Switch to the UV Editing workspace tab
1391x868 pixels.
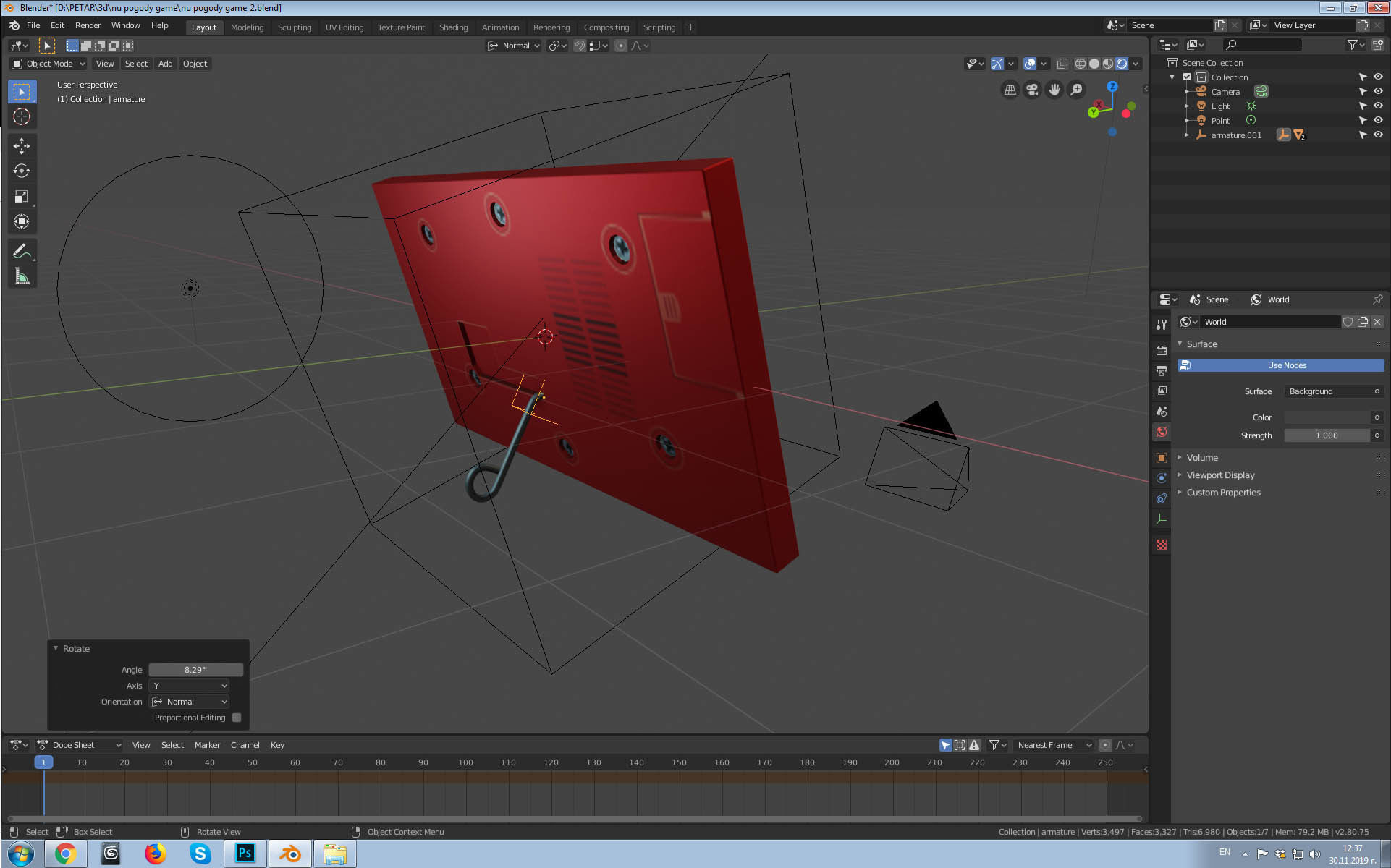pyautogui.click(x=344, y=27)
